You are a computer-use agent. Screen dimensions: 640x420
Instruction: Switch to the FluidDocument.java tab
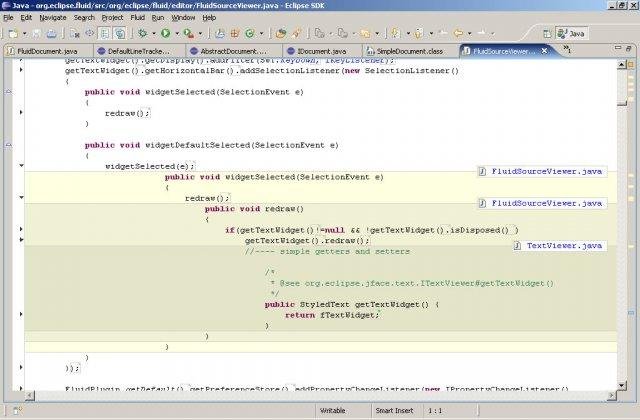tap(45, 49)
